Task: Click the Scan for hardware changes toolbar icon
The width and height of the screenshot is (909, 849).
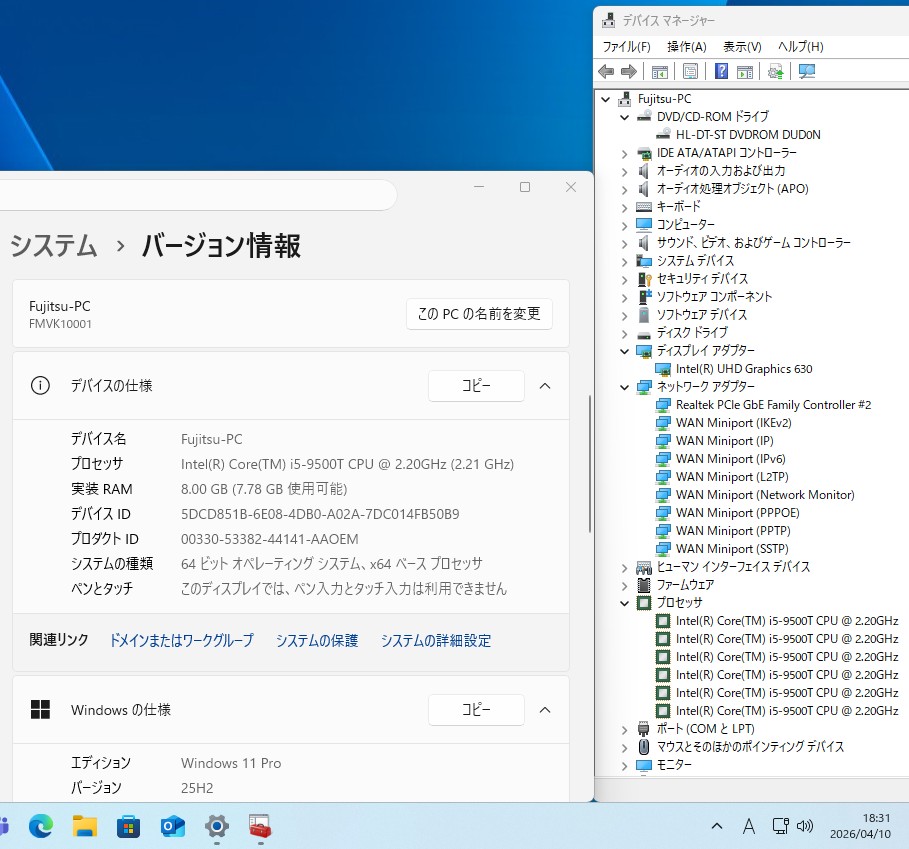Action: pyautogui.click(x=806, y=71)
